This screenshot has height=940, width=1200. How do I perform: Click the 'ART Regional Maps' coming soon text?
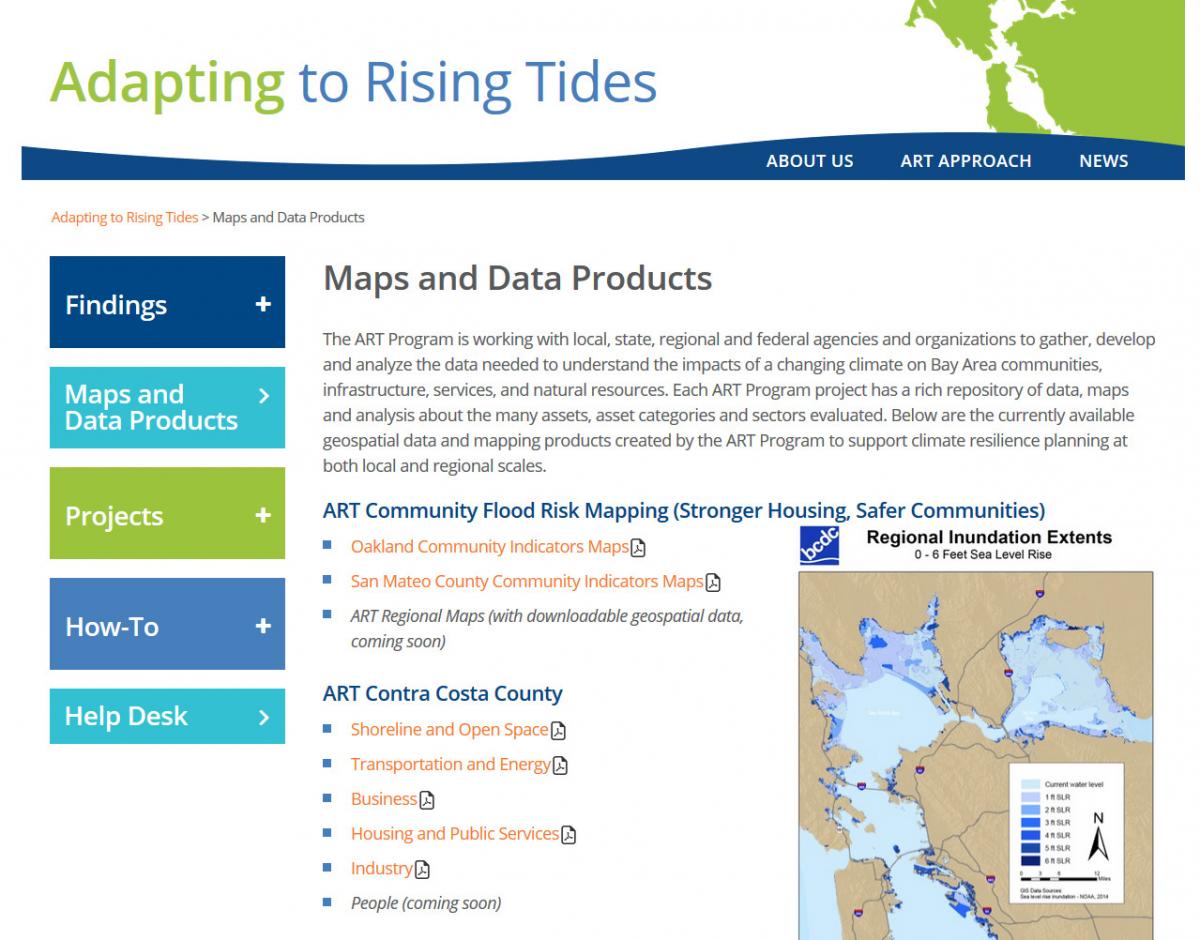point(547,628)
